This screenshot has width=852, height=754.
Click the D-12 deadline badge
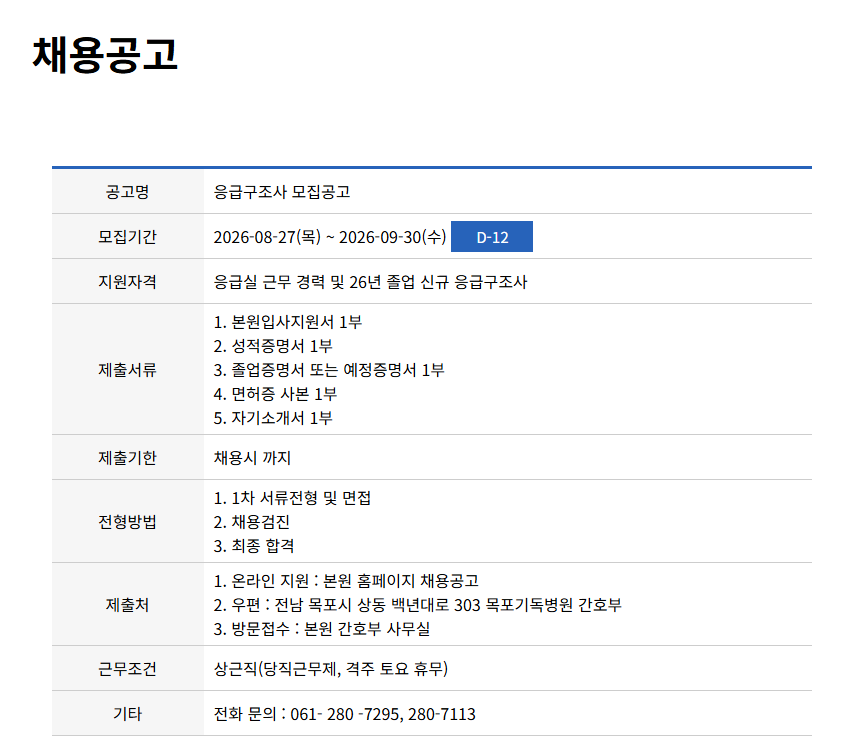pyautogui.click(x=492, y=237)
